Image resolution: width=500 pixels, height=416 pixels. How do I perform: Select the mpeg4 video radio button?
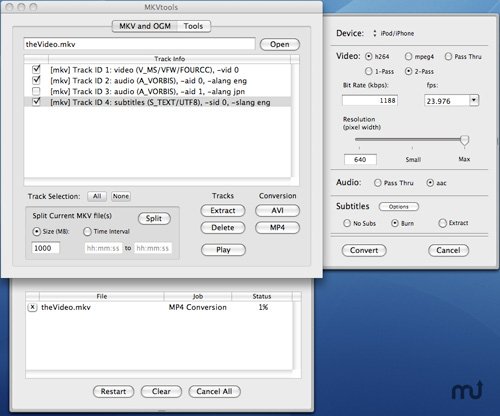(x=408, y=57)
